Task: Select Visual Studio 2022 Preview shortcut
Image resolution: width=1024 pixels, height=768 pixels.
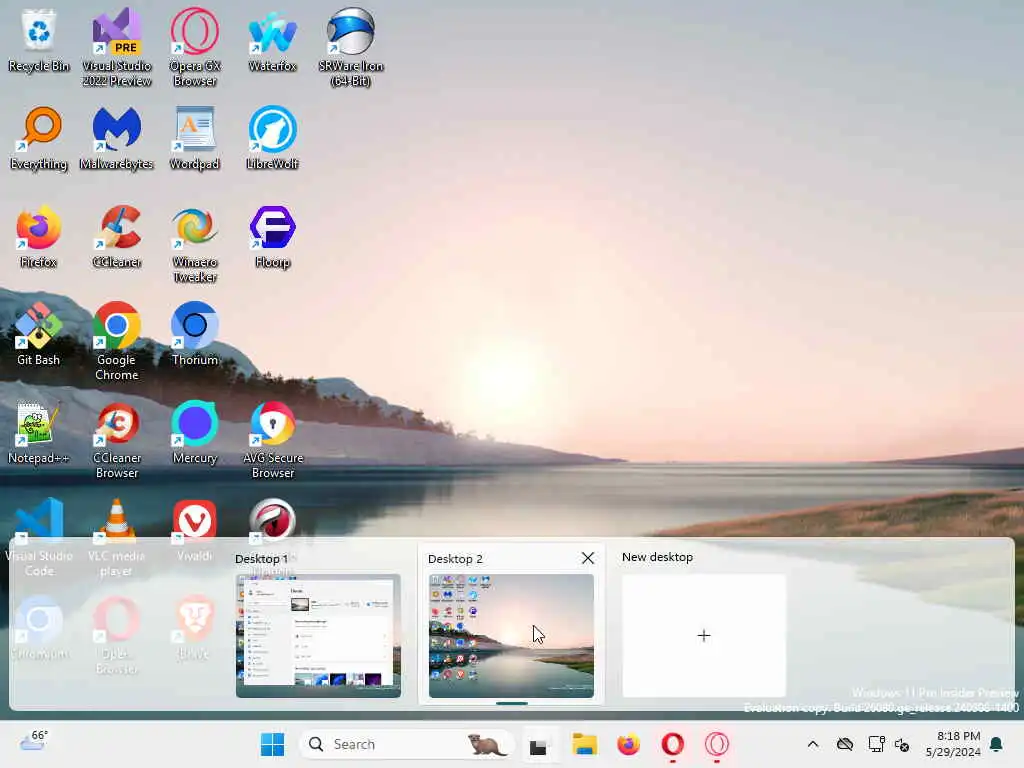Action: tap(116, 48)
